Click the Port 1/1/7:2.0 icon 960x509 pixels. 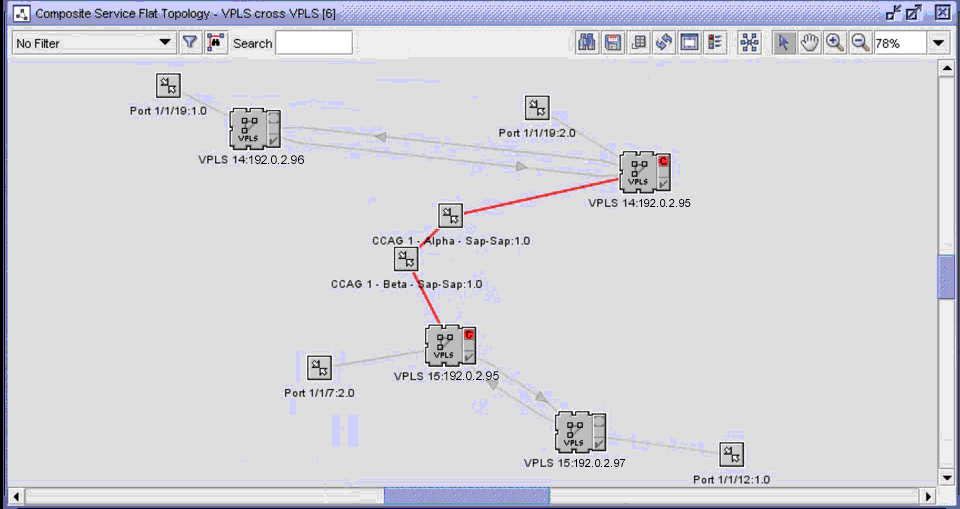pyautogui.click(x=319, y=368)
